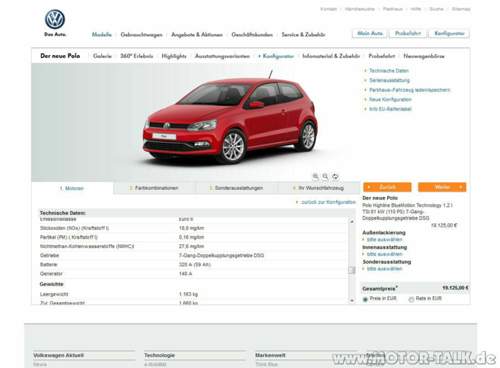Open Händlersuche link in top bar
Viewport: 500px width, 368px height.
(360, 9)
